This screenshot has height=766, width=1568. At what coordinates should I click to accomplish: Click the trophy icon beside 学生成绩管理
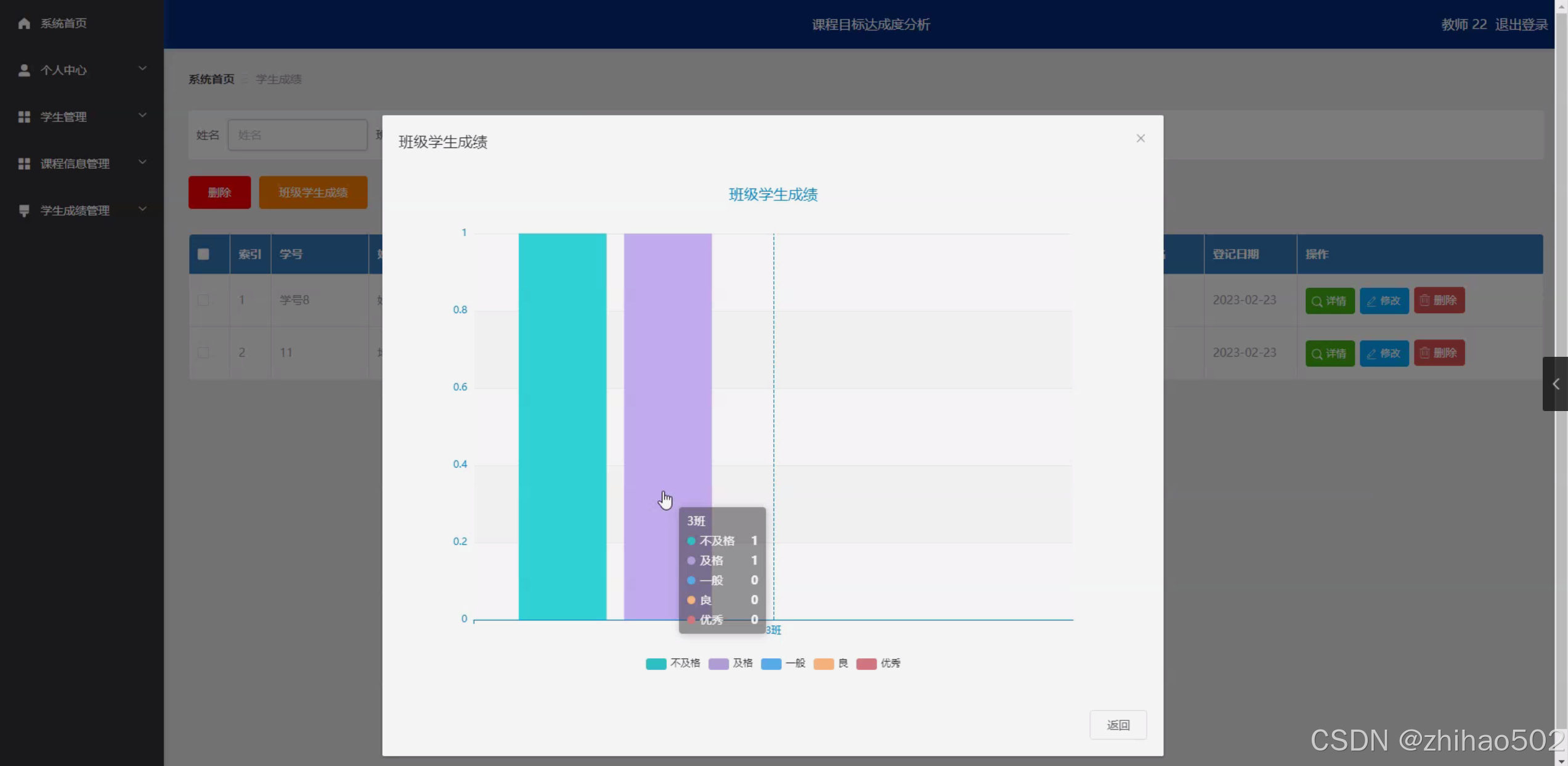tap(24, 211)
